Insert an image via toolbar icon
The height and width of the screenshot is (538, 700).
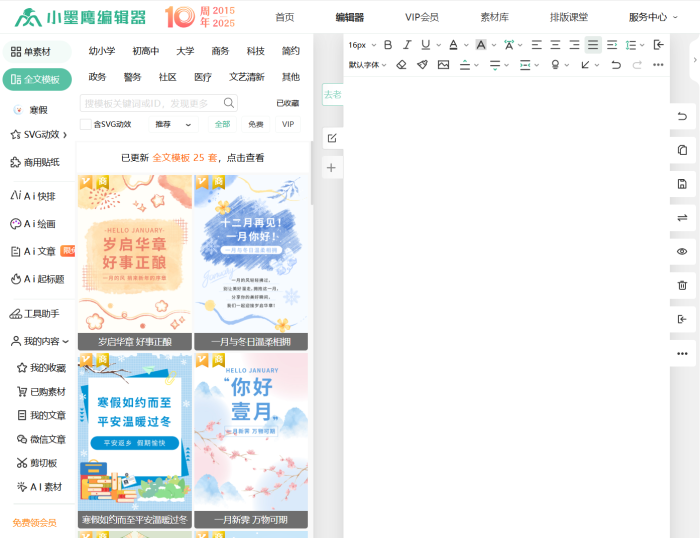click(443, 65)
